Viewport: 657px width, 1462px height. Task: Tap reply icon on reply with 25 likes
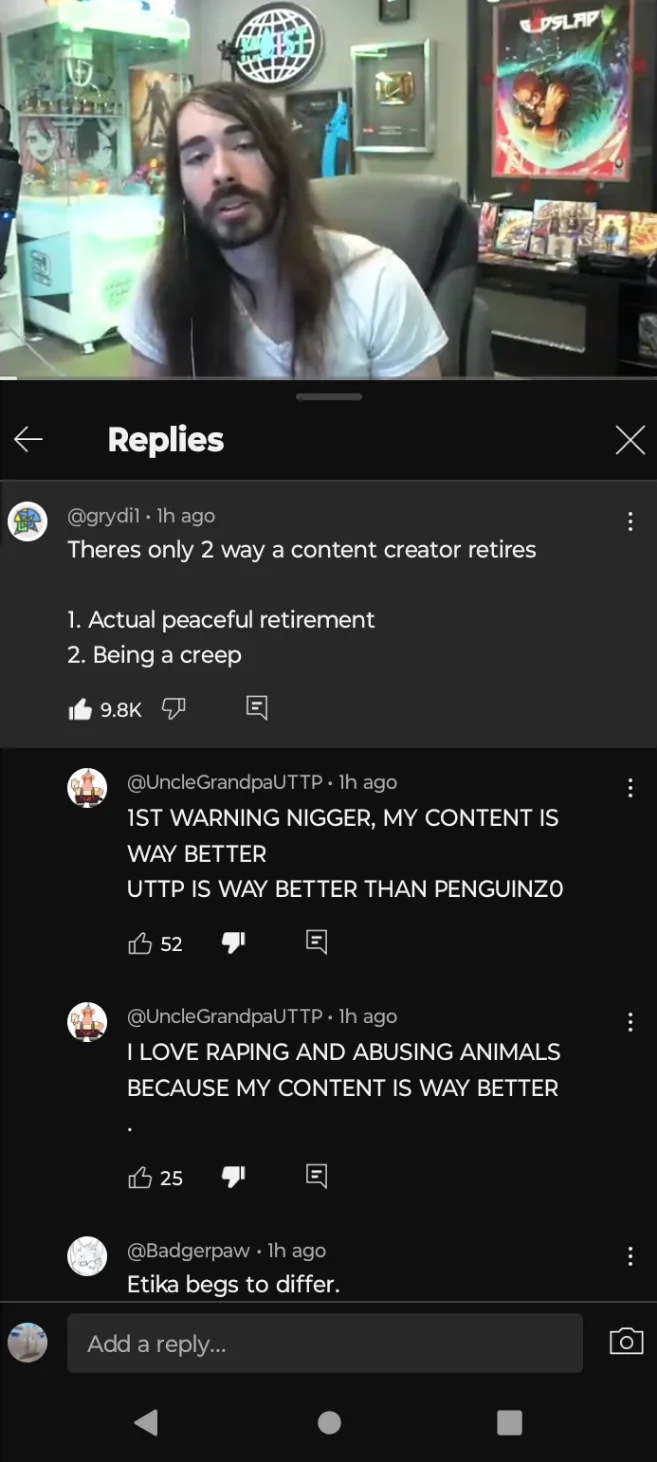point(316,1176)
